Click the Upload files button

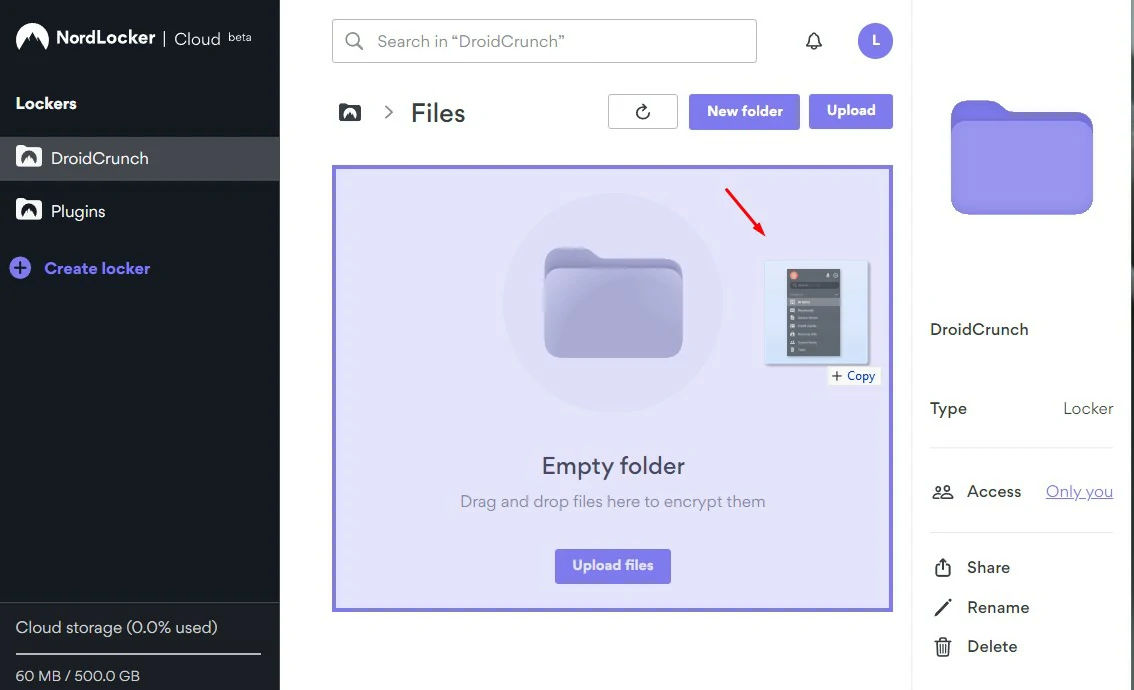pos(613,566)
